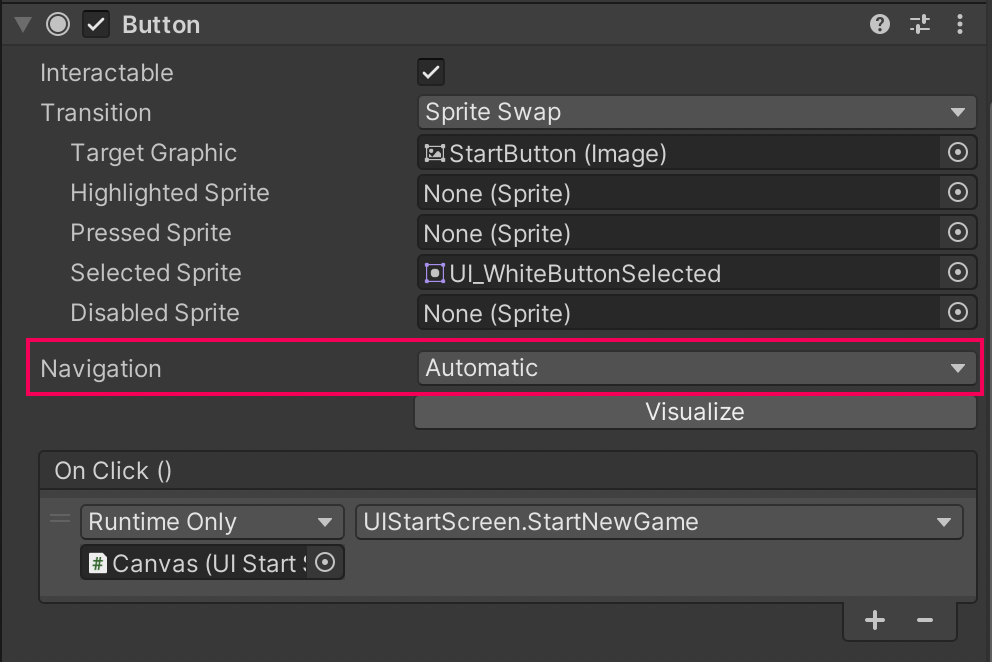Add a new On Click event
This screenshot has width=992, height=662.
[875, 621]
